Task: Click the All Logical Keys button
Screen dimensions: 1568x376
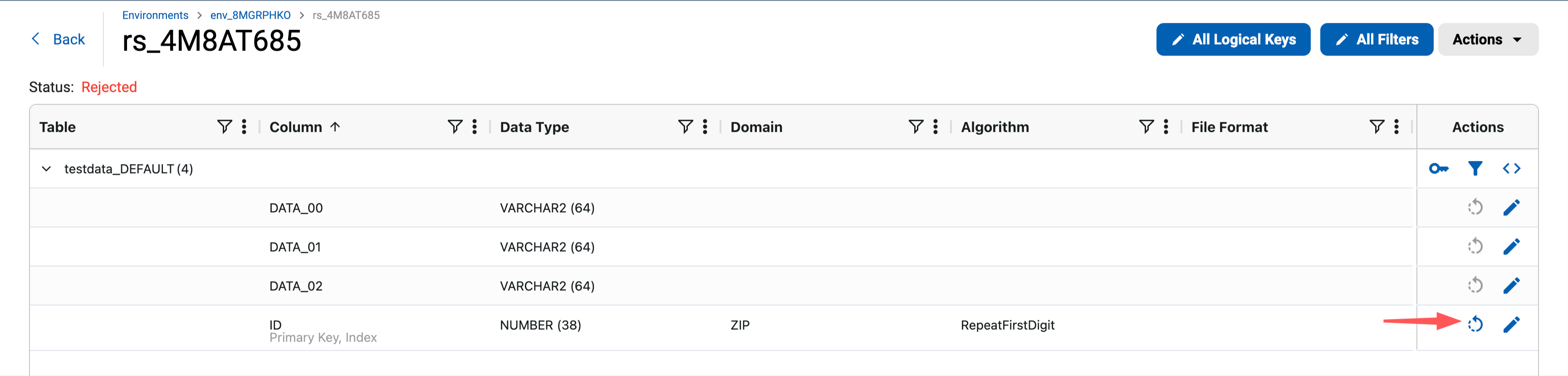Action: coord(1233,40)
